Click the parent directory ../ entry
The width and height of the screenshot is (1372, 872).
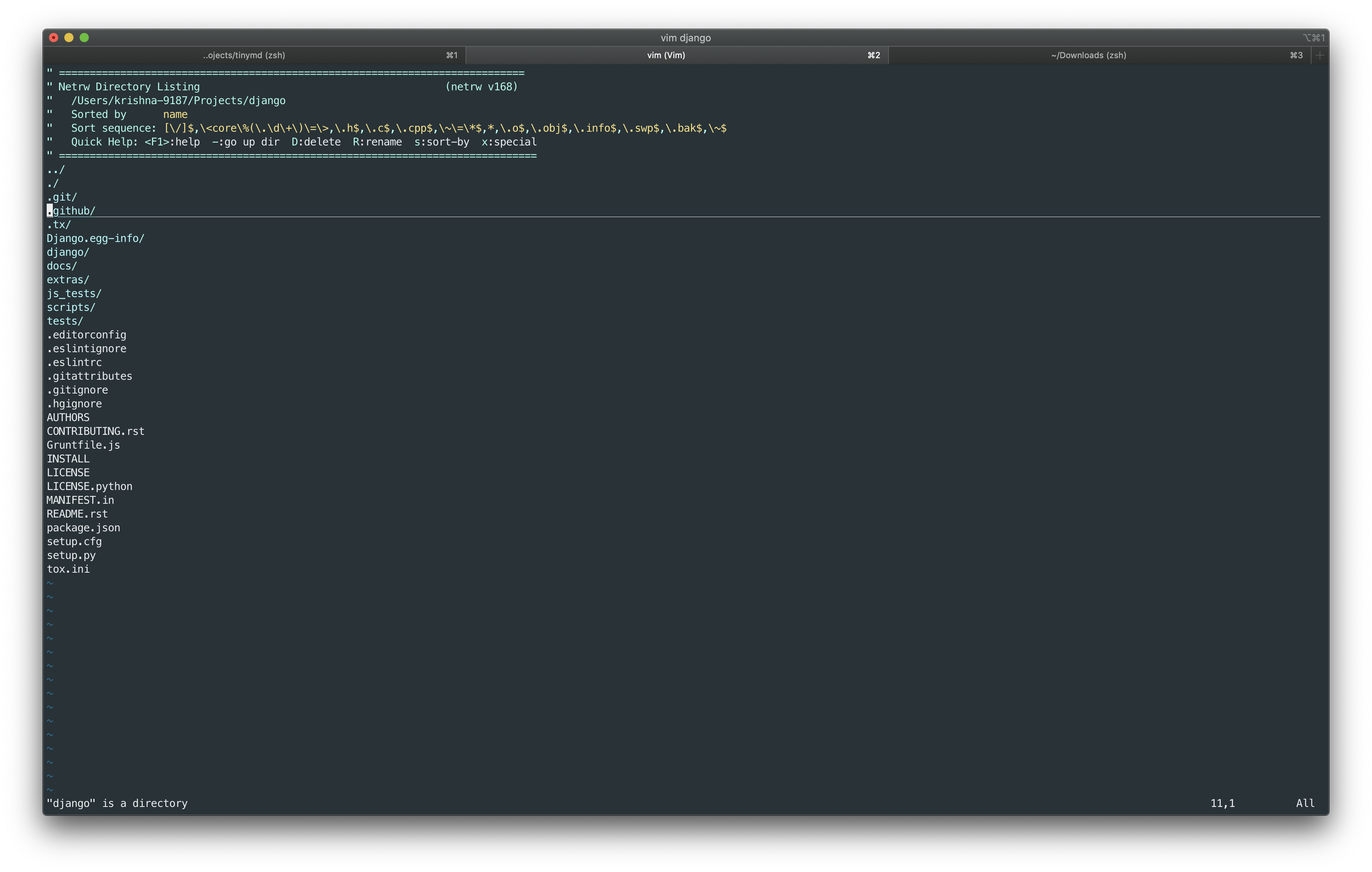[x=56, y=170]
